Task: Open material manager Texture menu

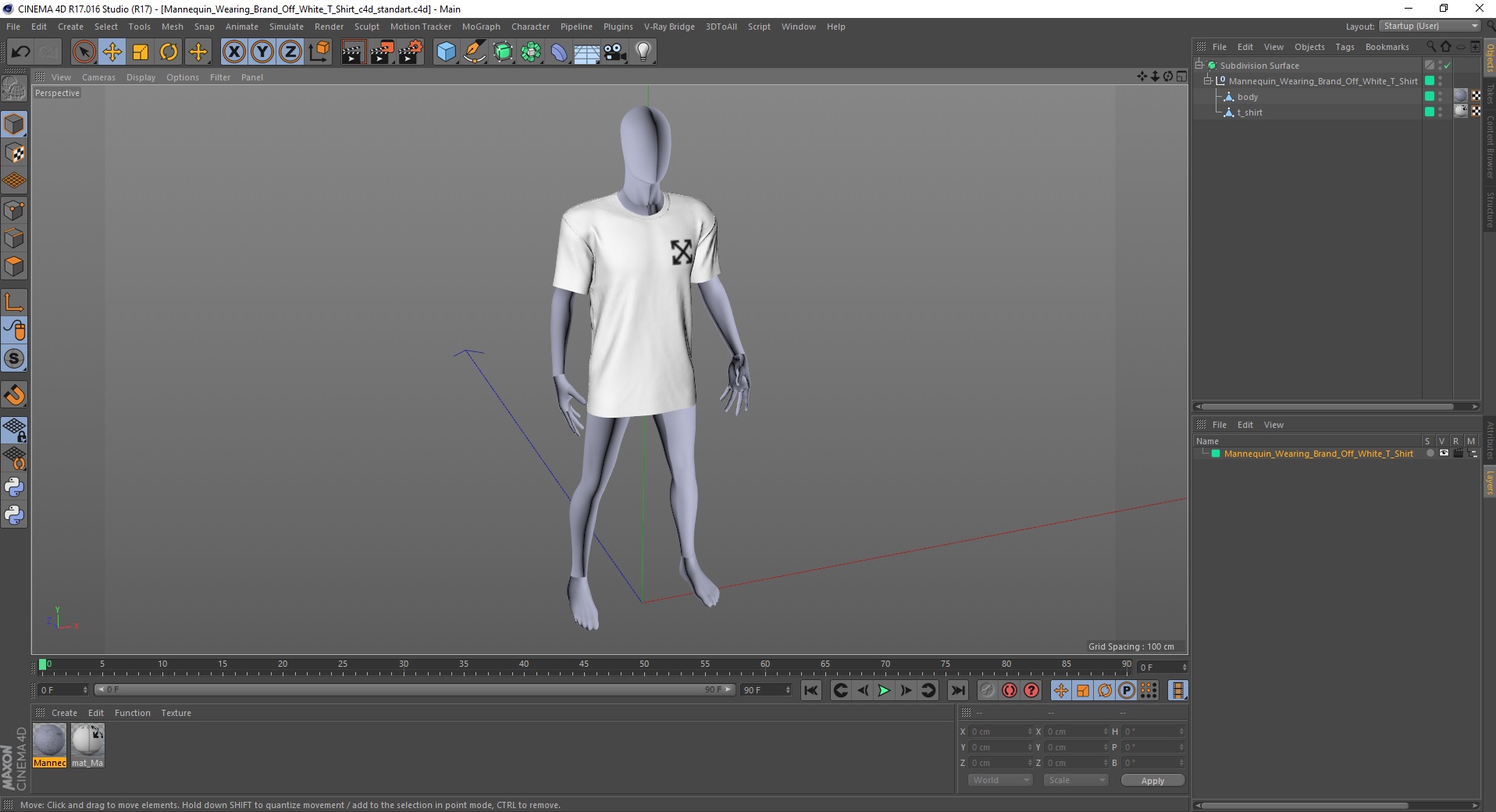Action: 176,713
